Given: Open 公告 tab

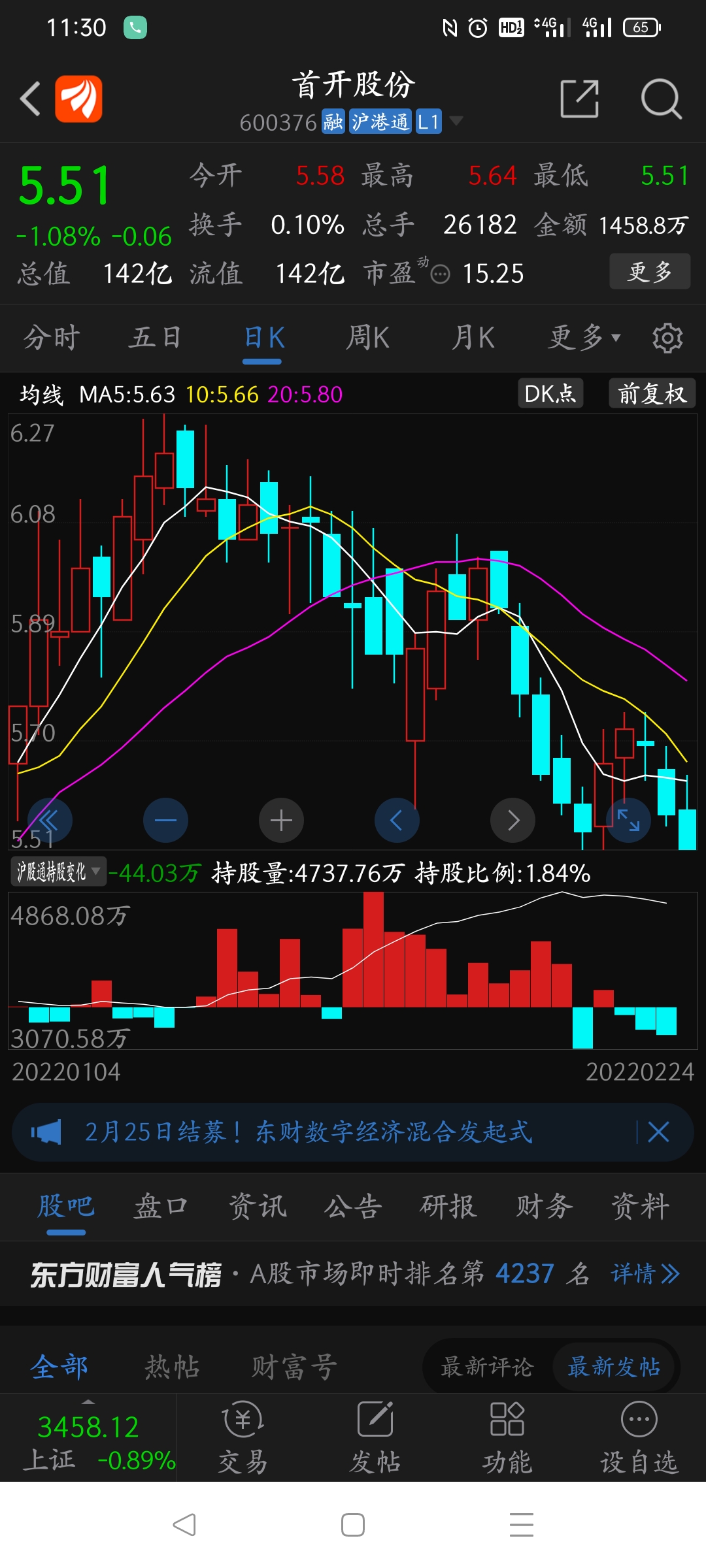Looking at the screenshot, I should [353, 1206].
